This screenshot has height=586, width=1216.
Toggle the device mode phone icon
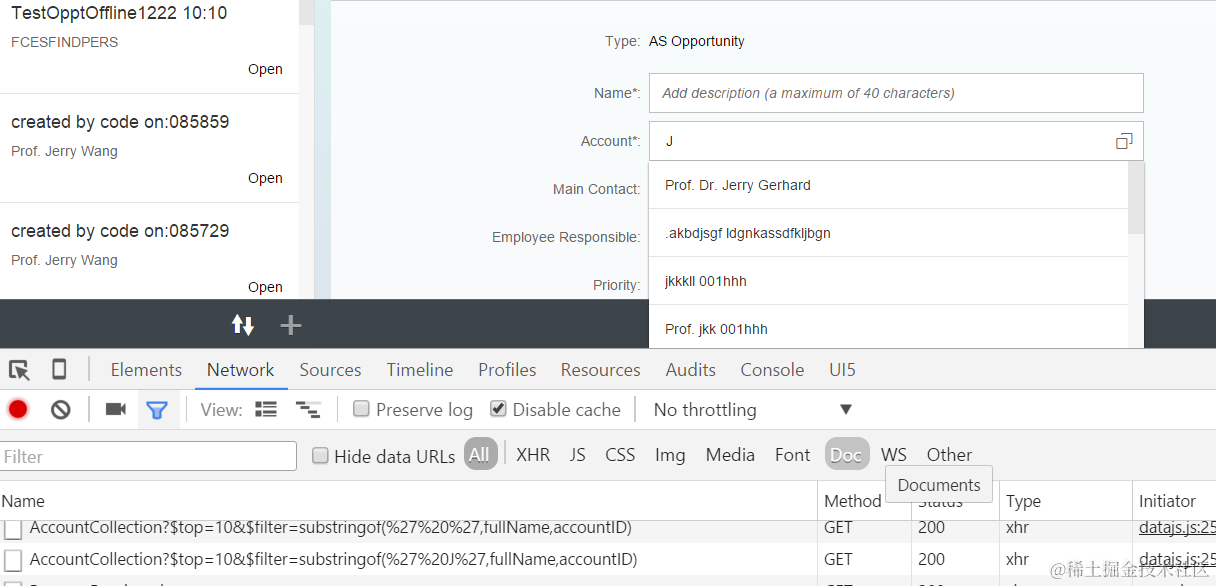tap(59, 370)
